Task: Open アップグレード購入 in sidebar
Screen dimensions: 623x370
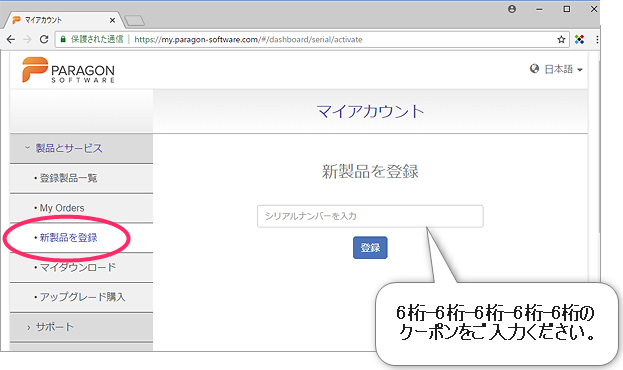Action: tap(81, 297)
